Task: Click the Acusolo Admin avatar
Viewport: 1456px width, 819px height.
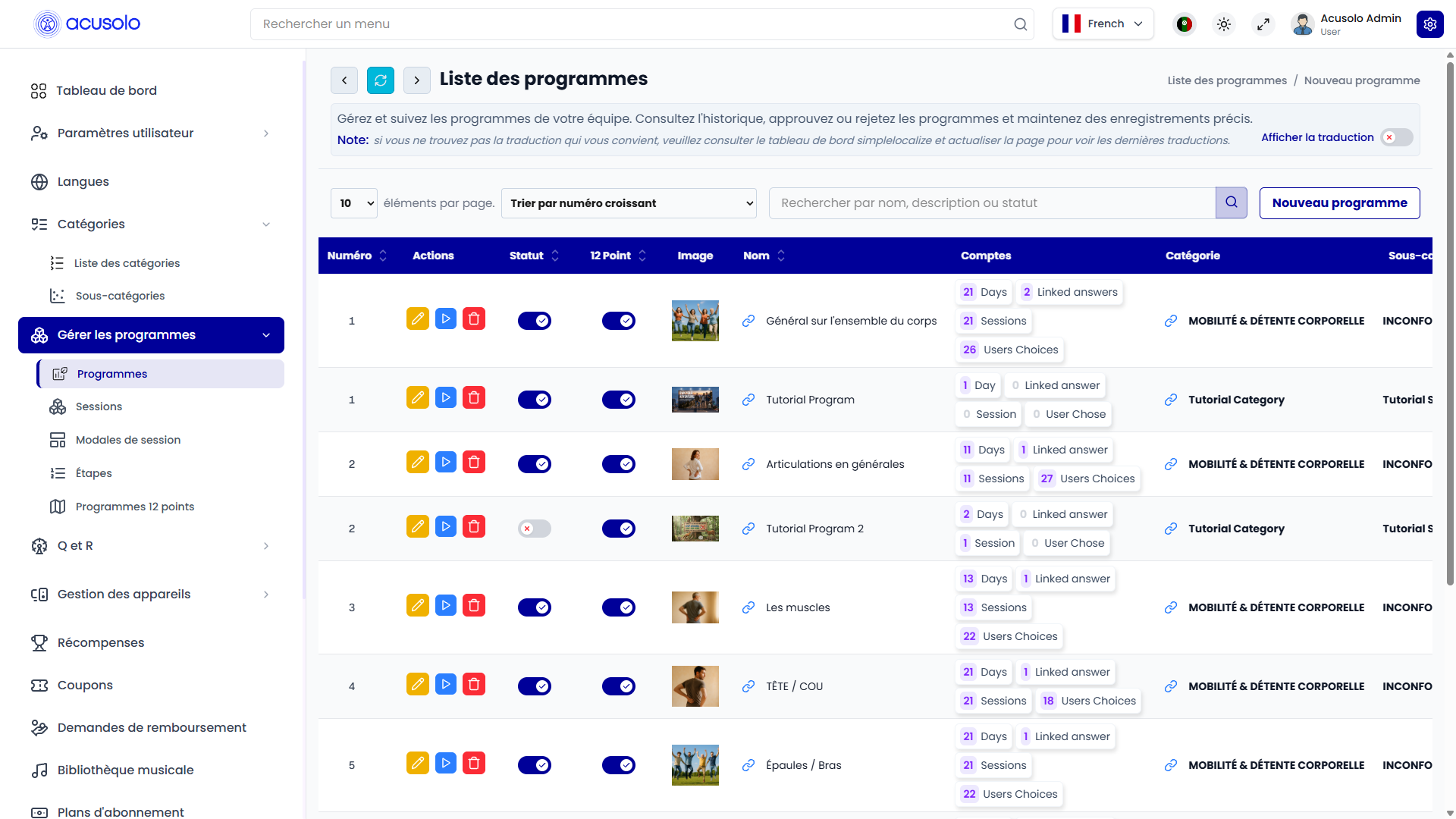Action: point(1303,24)
